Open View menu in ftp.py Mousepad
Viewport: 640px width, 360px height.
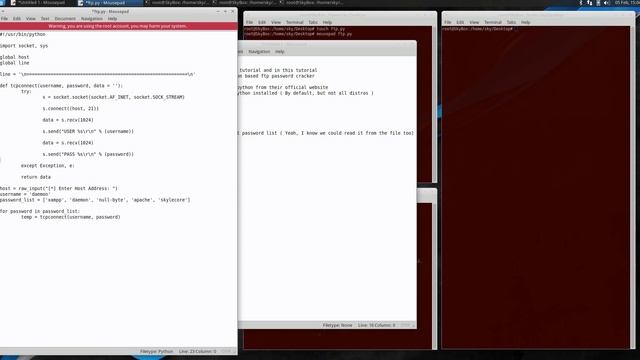(31, 19)
